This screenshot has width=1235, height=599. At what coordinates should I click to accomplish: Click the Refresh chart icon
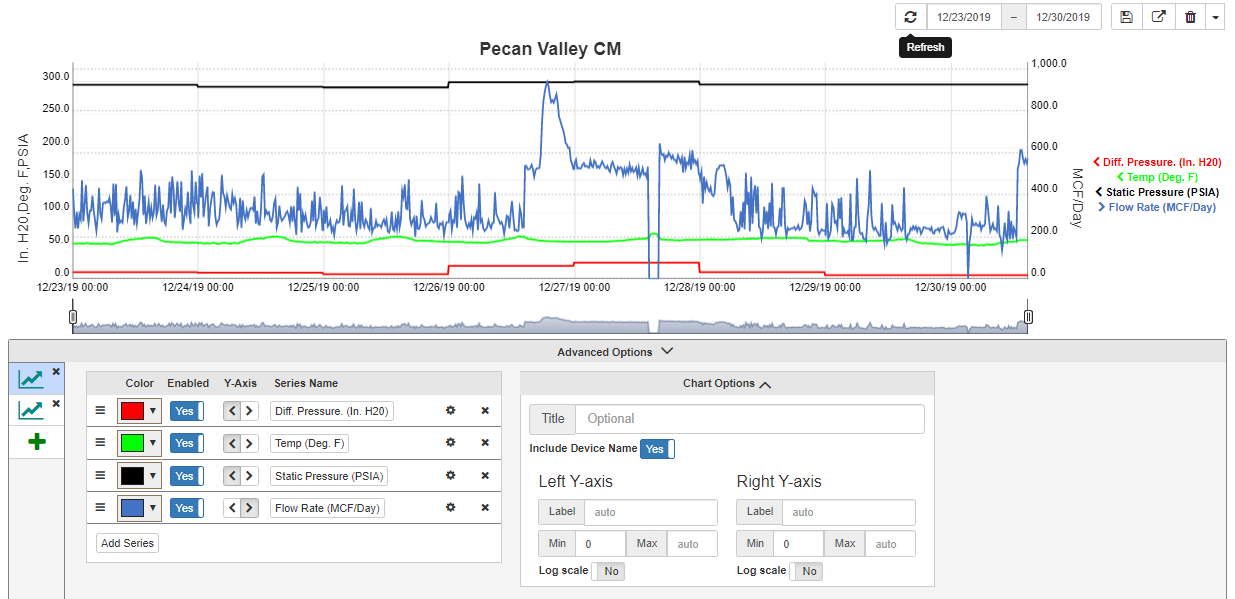tap(910, 17)
